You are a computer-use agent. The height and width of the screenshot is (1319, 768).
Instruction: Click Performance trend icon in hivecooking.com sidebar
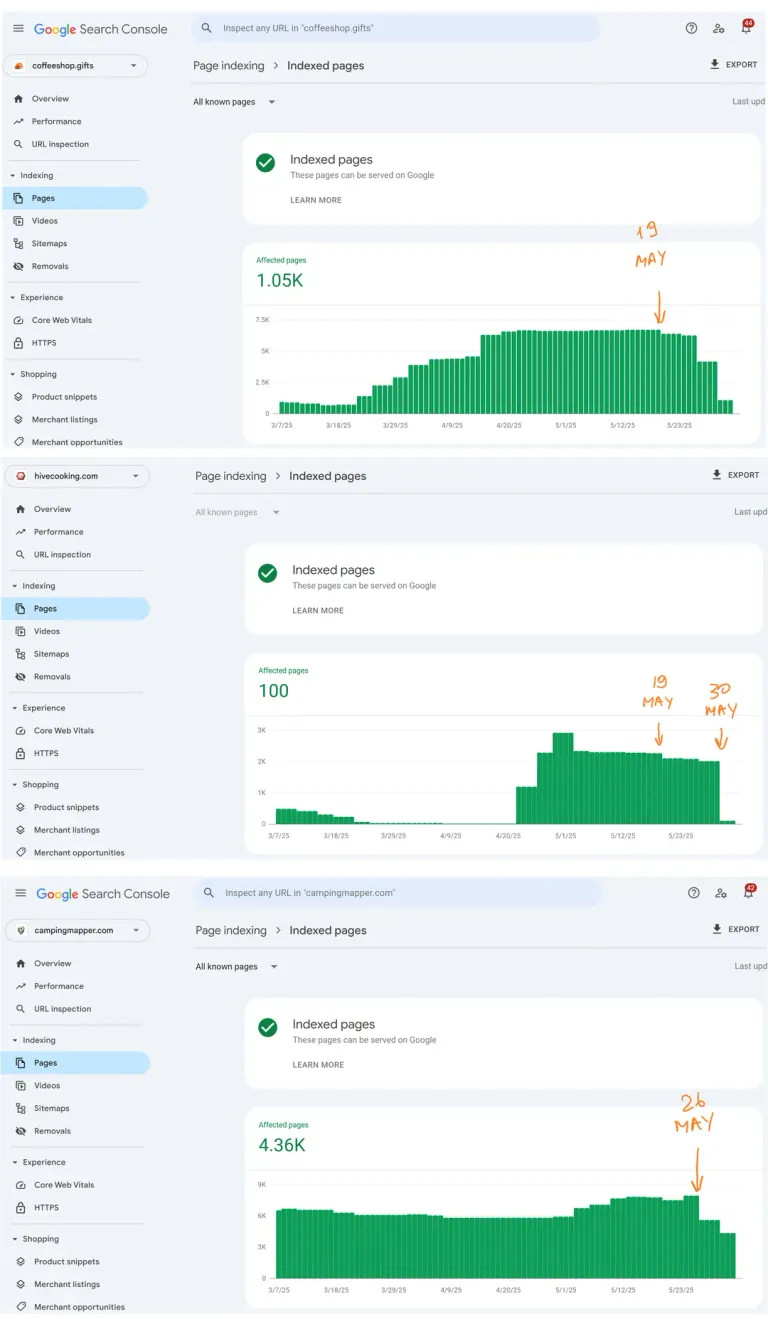(x=21, y=532)
